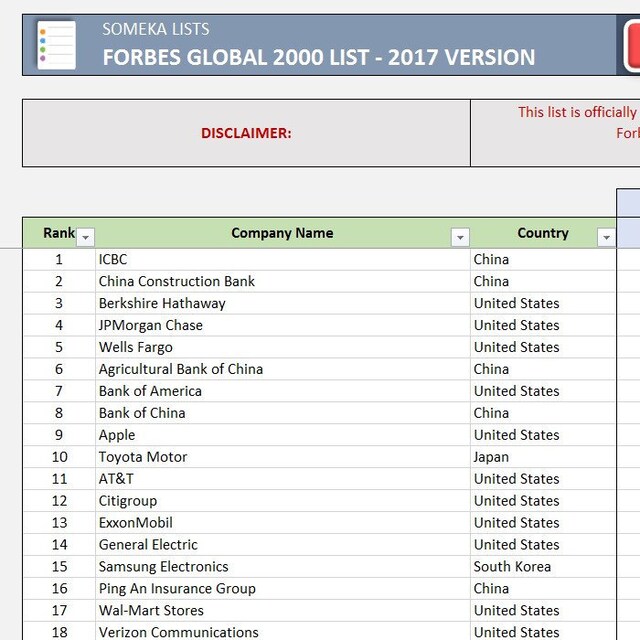Open the Company Name filter dropdown
This screenshot has height=640, width=640.
(460, 237)
